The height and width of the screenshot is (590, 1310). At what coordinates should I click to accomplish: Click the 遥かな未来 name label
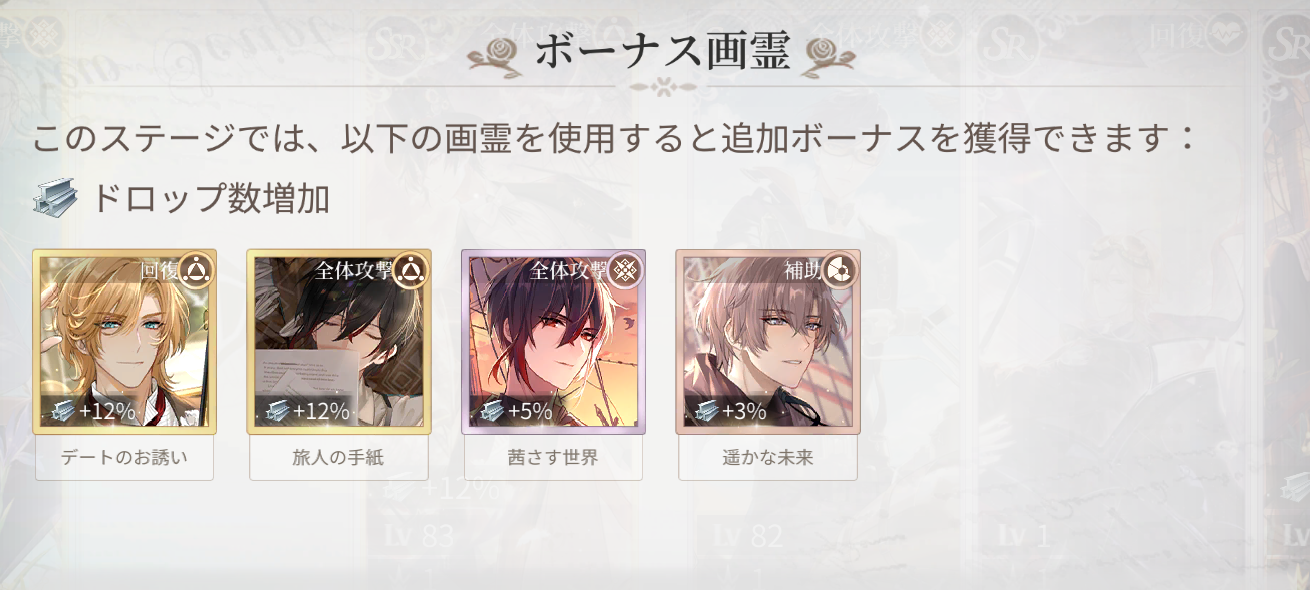pos(768,458)
